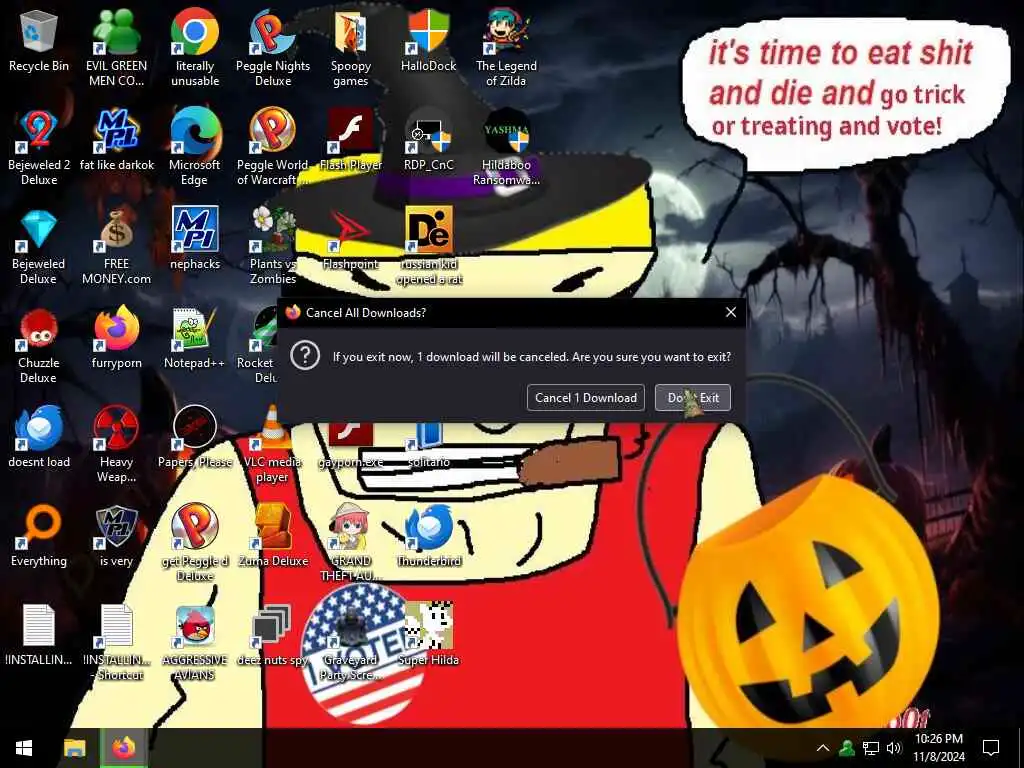Open 'russian kid opened a rat' icon

(x=429, y=248)
